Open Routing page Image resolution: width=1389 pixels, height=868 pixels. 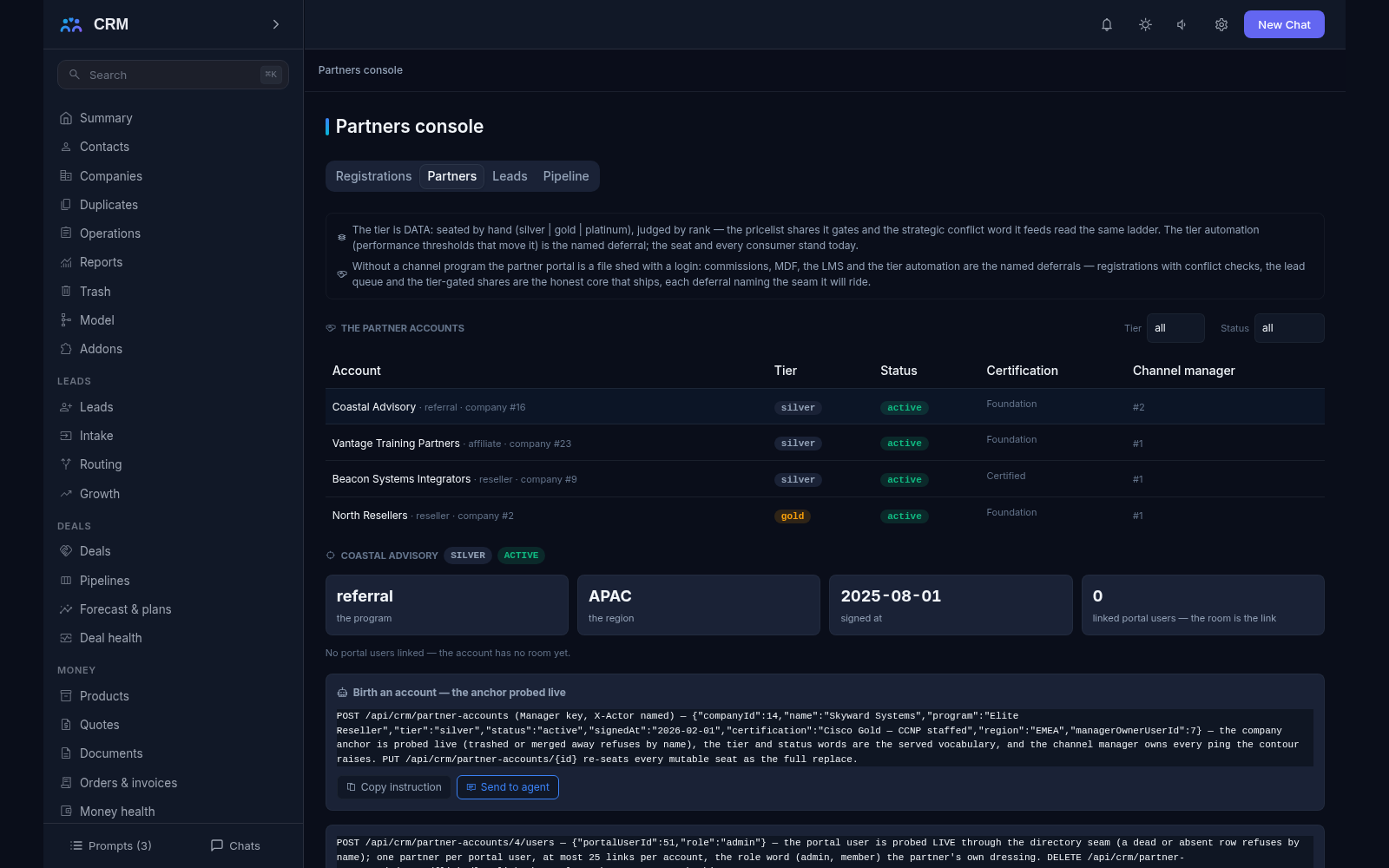173,464
